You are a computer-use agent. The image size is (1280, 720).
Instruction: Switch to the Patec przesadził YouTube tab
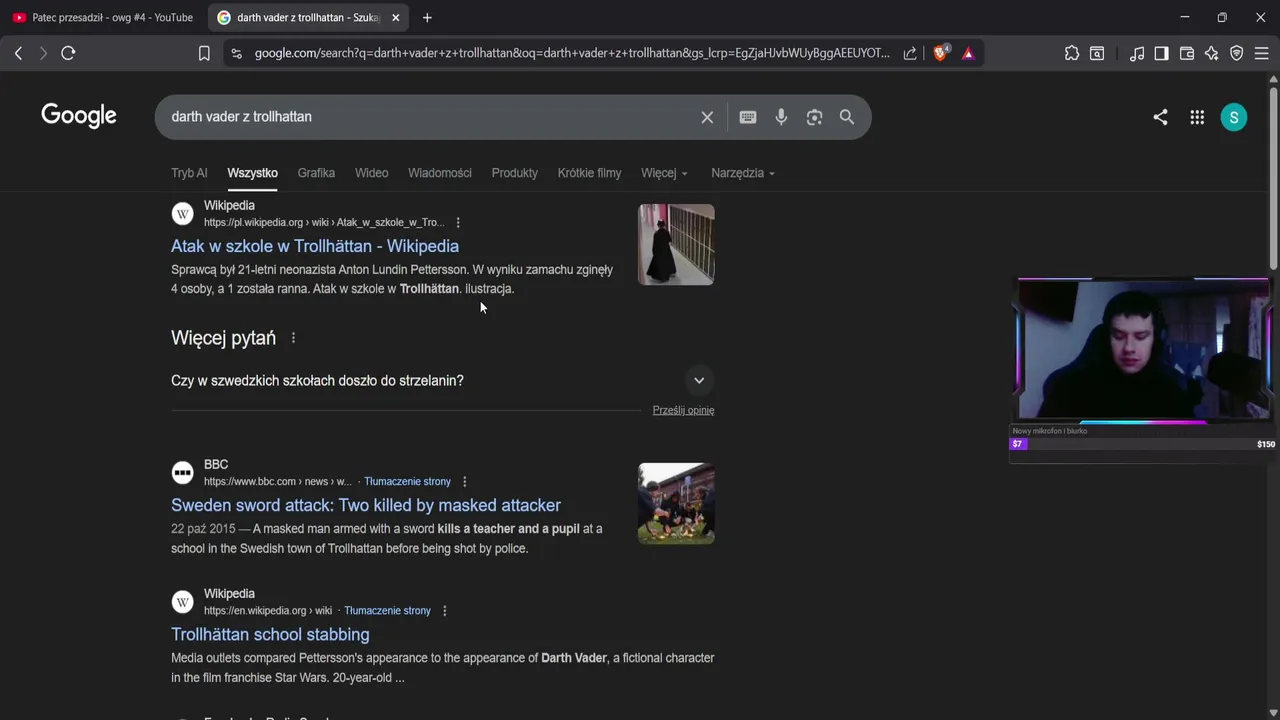103,17
